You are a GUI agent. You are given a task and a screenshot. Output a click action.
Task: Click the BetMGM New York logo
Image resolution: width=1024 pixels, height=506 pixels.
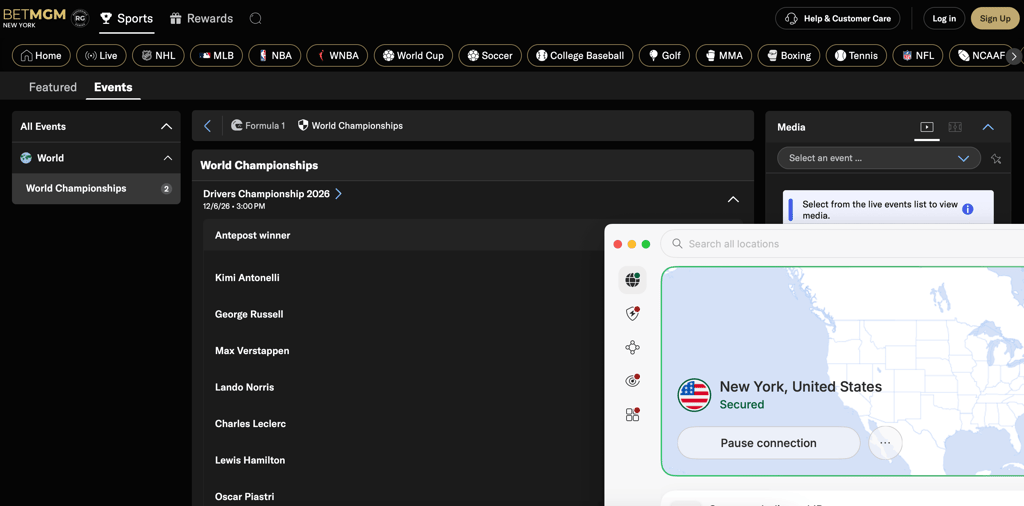tap(34, 18)
